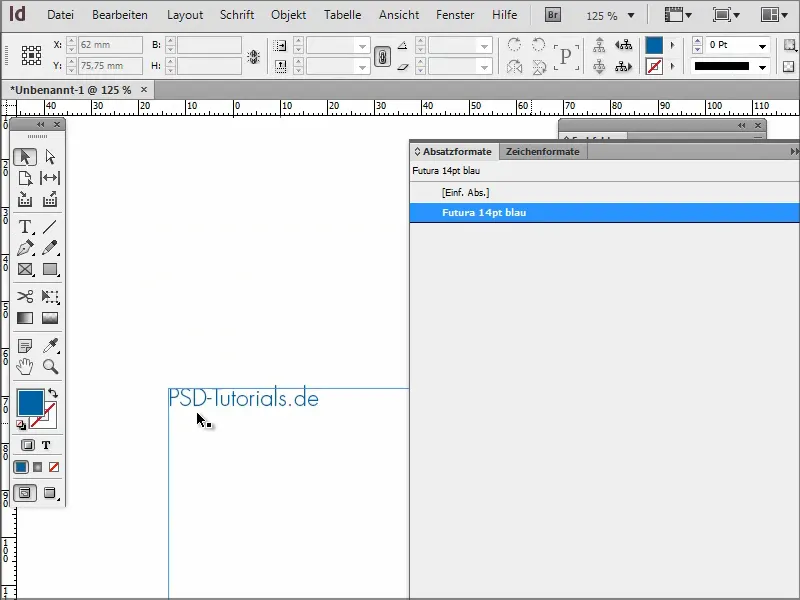800x600 pixels.
Task: Select the Gradient Feather tool
Action: click(50, 318)
